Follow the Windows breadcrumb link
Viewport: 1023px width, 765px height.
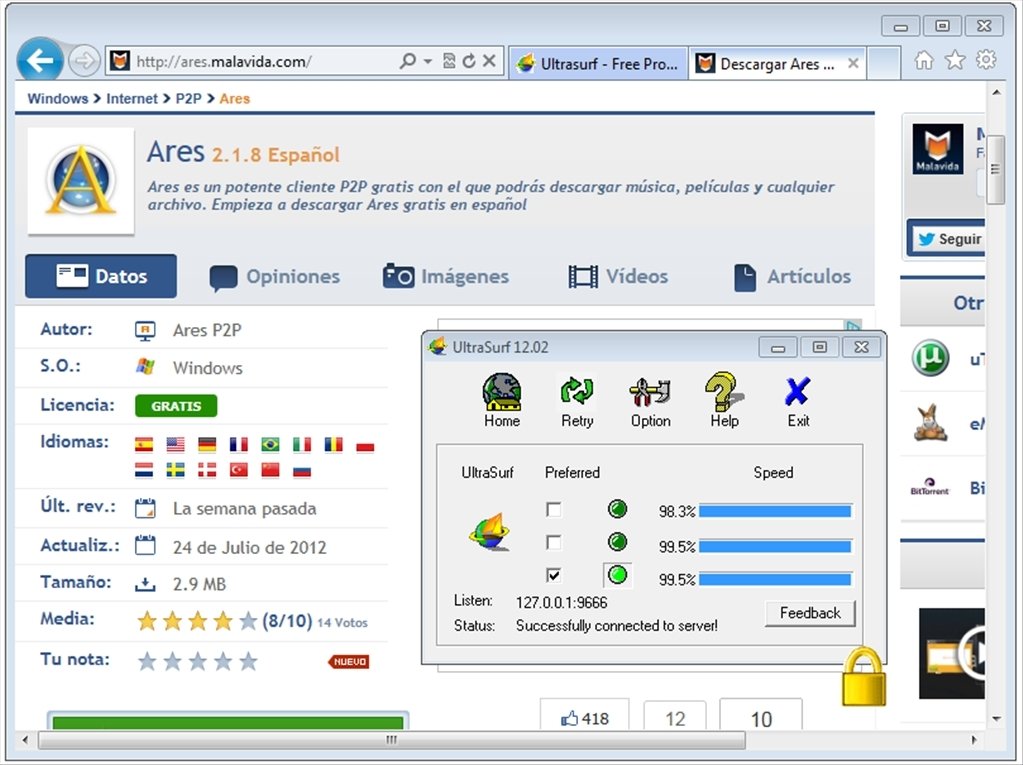click(57, 98)
